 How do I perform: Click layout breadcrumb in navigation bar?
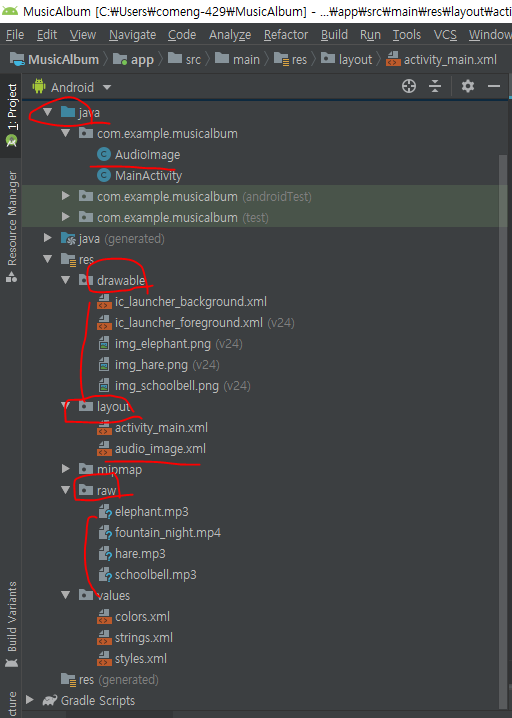pos(346,60)
